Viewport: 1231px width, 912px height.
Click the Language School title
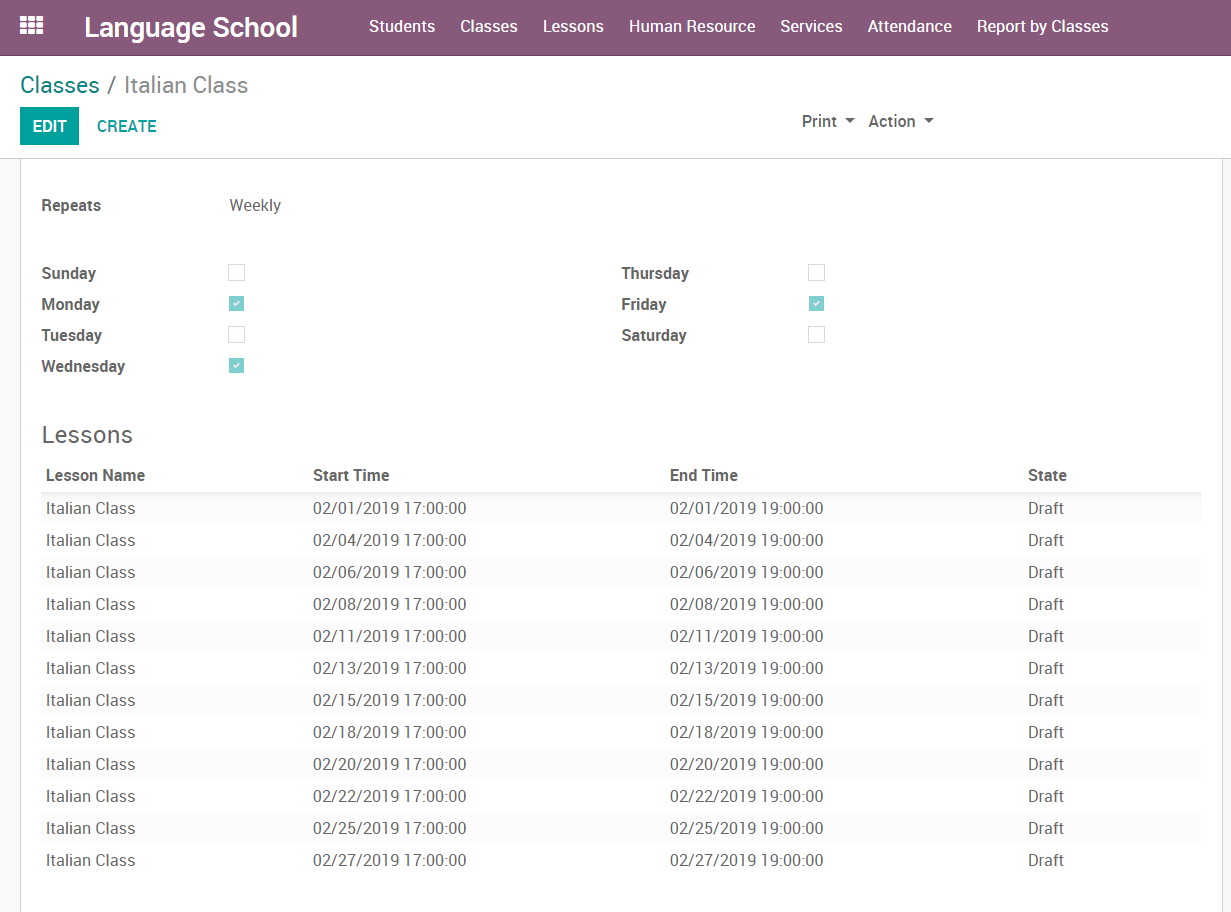point(191,27)
